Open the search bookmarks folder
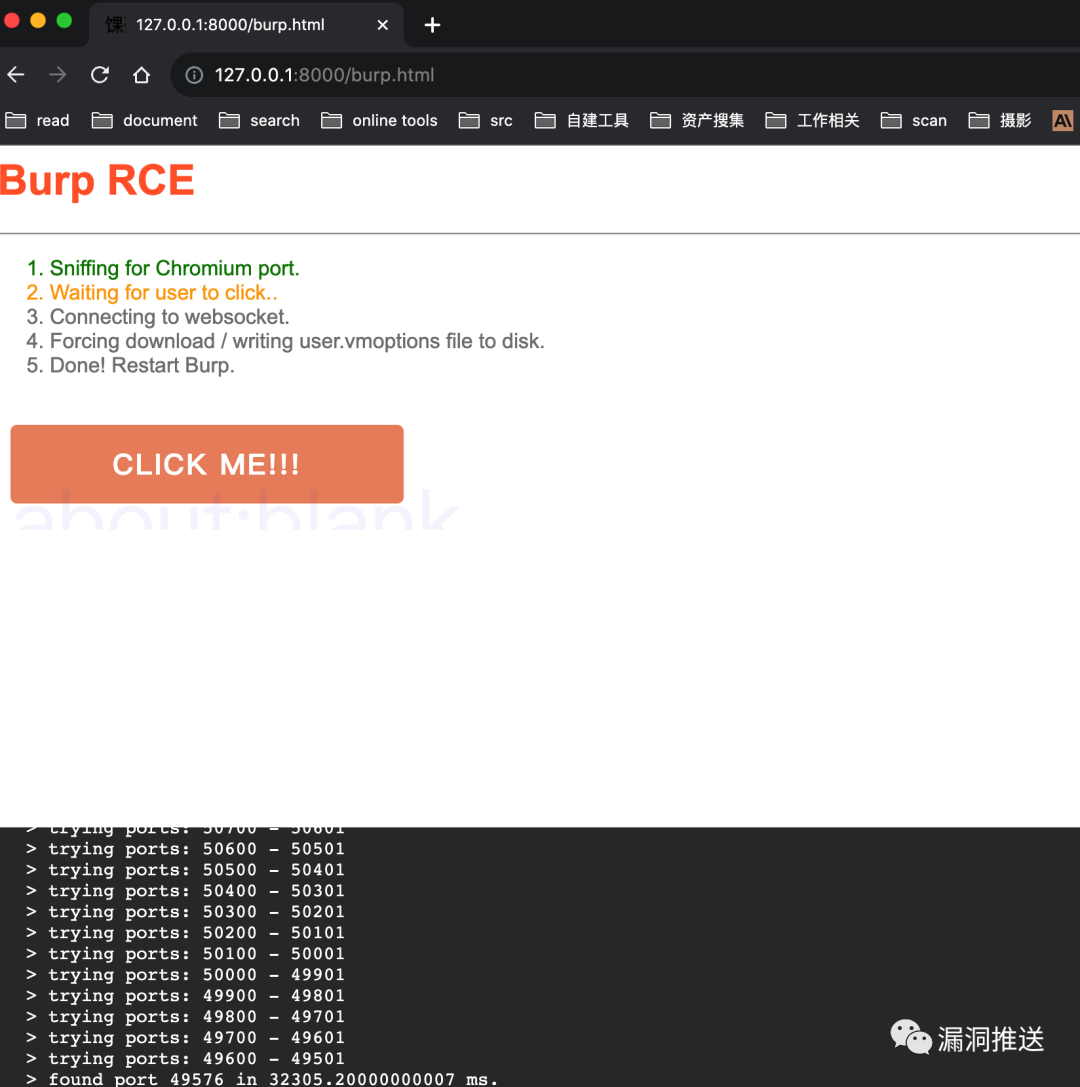 pyautogui.click(x=259, y=121)
